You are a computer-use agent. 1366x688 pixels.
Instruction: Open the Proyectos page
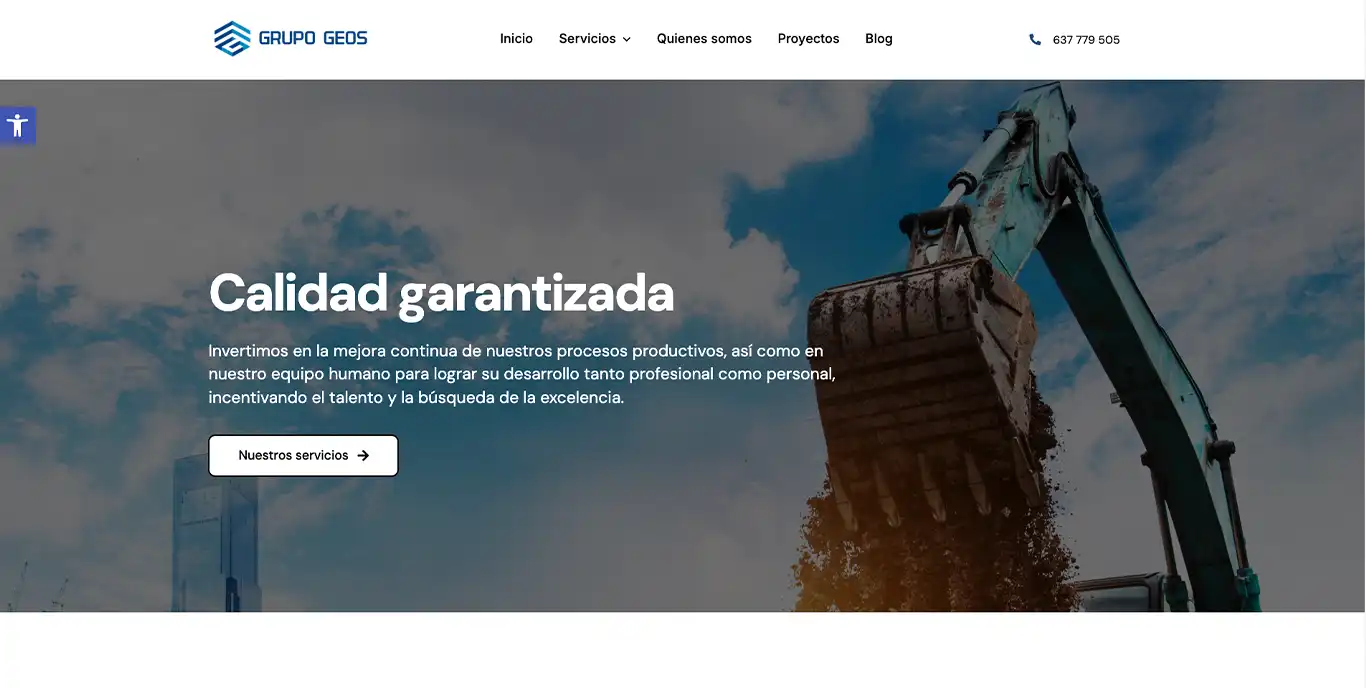click(808, 39)
